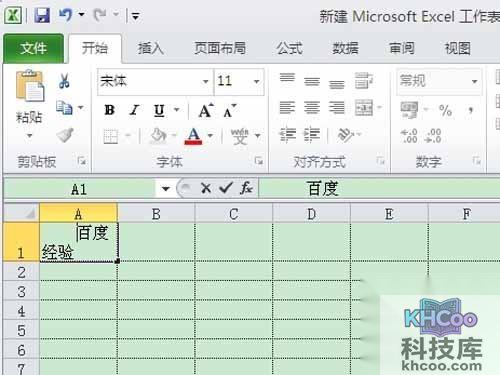Apply the red Font Color A
The height and width of the screenshot is (375, 500).
(193, 136)
